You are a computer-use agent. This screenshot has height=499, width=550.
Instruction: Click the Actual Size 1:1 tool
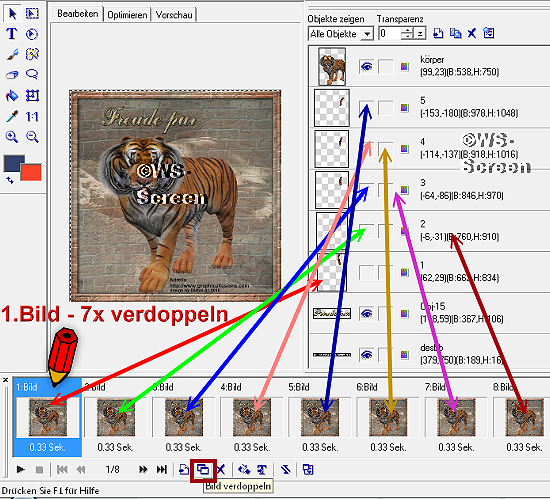pyautogui.click(x=32, y=116)
